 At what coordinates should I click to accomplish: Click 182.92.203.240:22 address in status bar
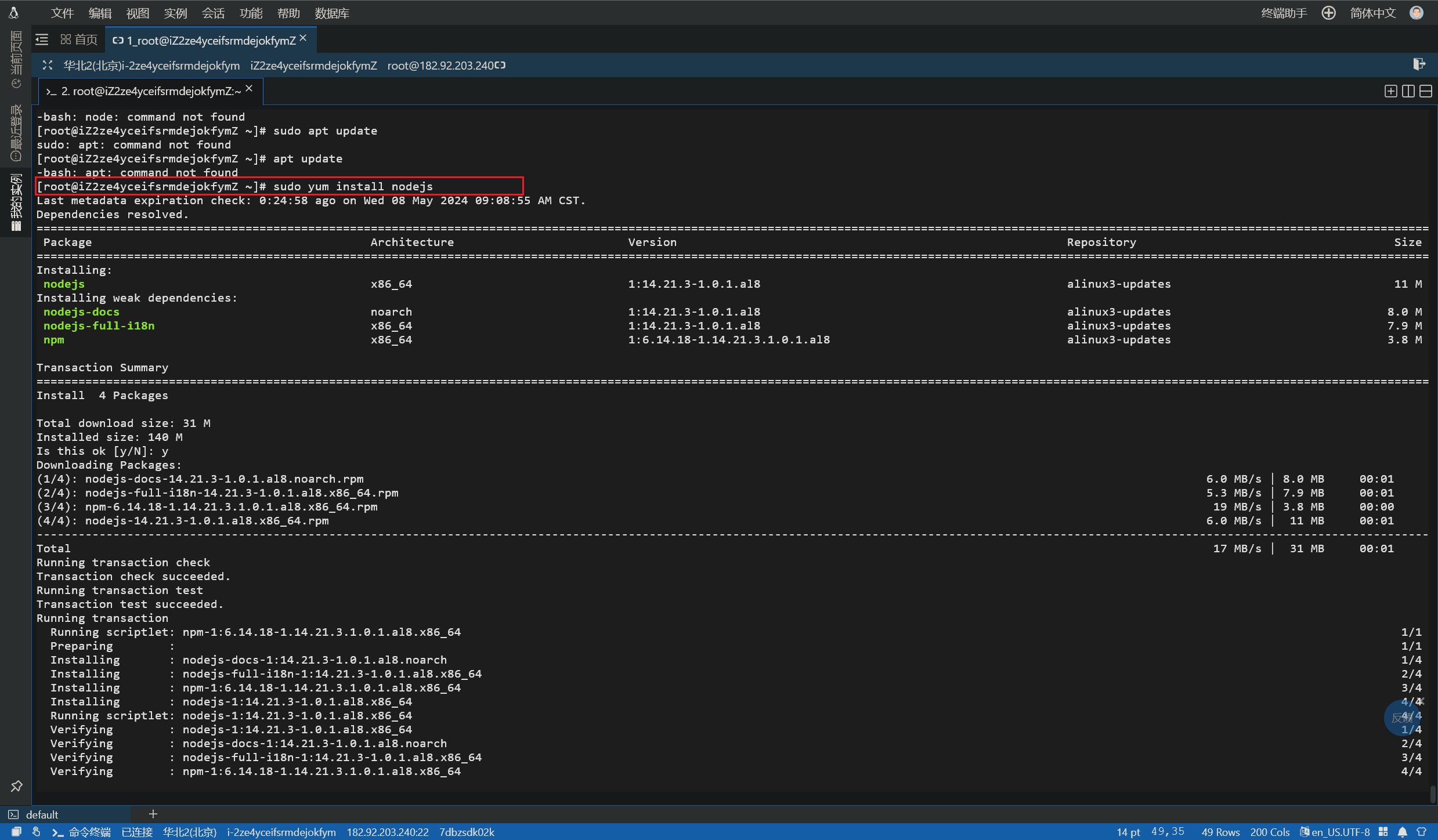click(388, 832)
